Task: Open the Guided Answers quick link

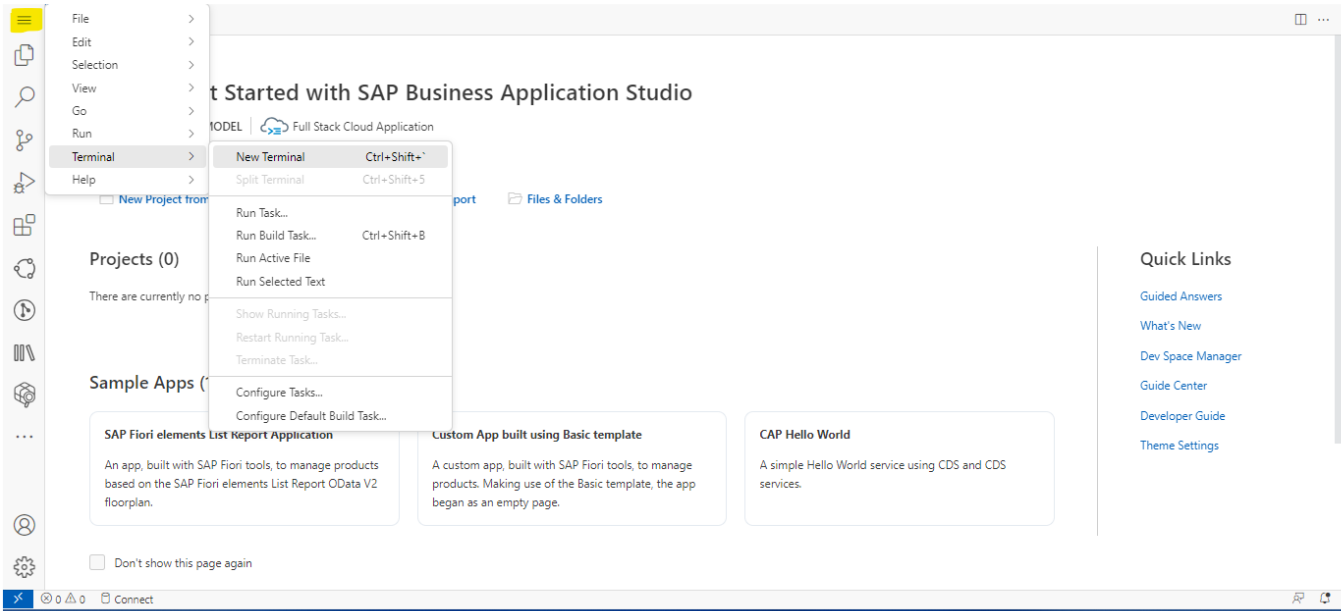Action: pos(1180,297)
